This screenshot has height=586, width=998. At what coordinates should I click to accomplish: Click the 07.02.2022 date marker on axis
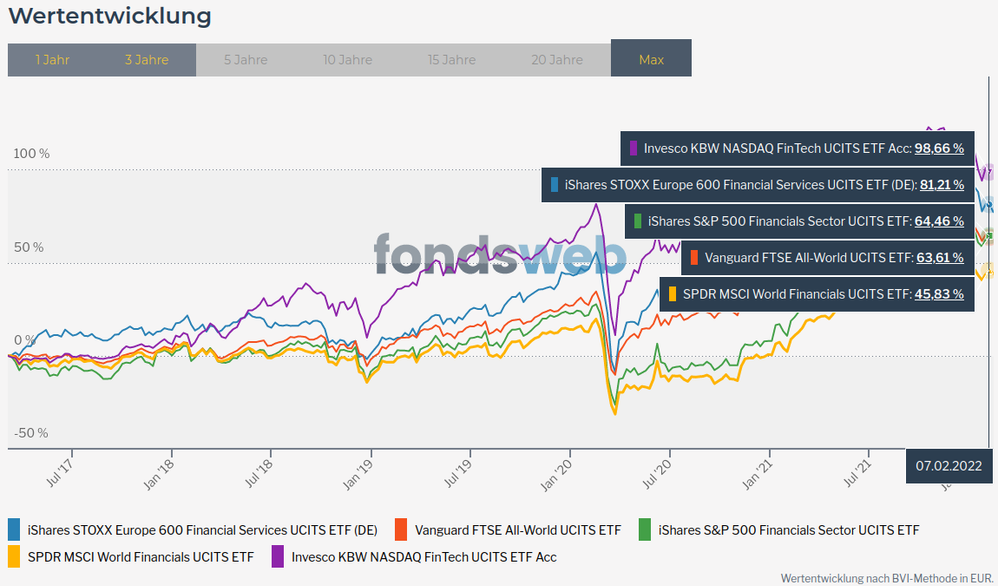(950, 465)
